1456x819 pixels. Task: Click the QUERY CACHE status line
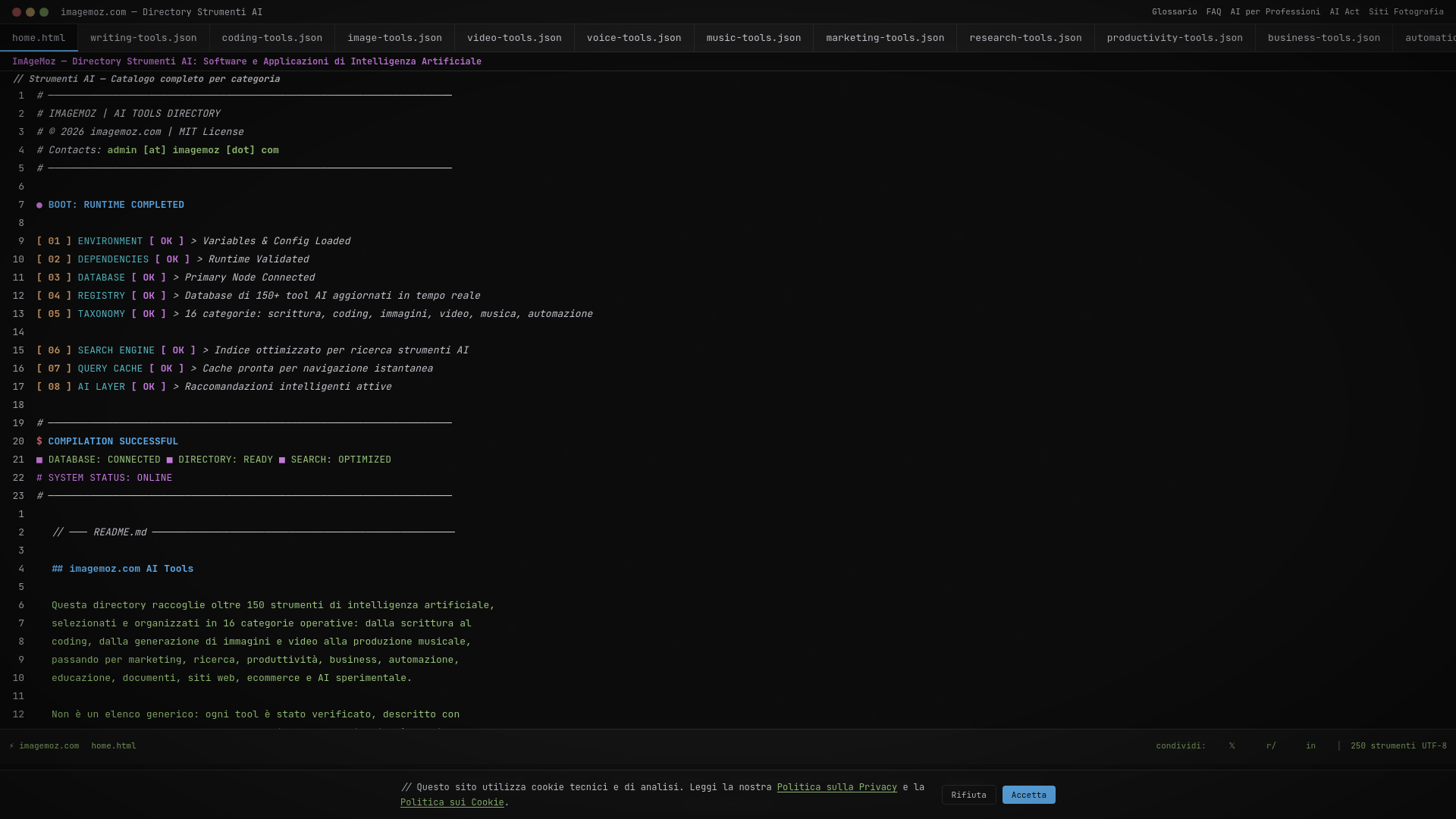[x=234, y=369]
